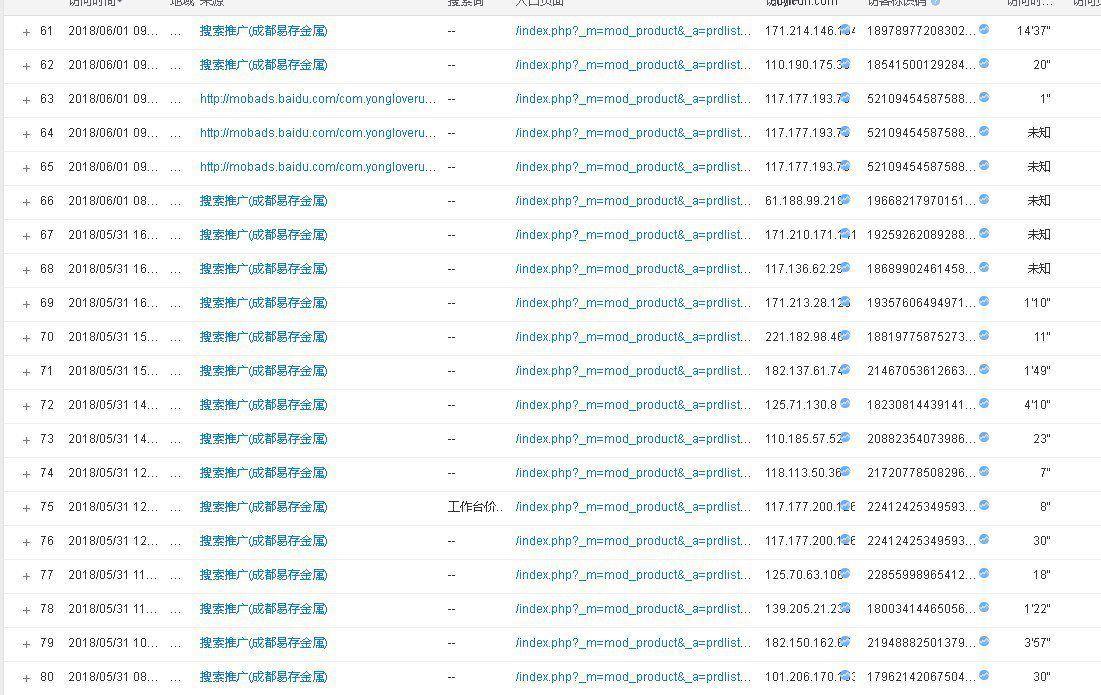Click trend icon beside IP 171.214.146
The height and width of the screenshot is (695, 1101).
click(x=845, y=30)
